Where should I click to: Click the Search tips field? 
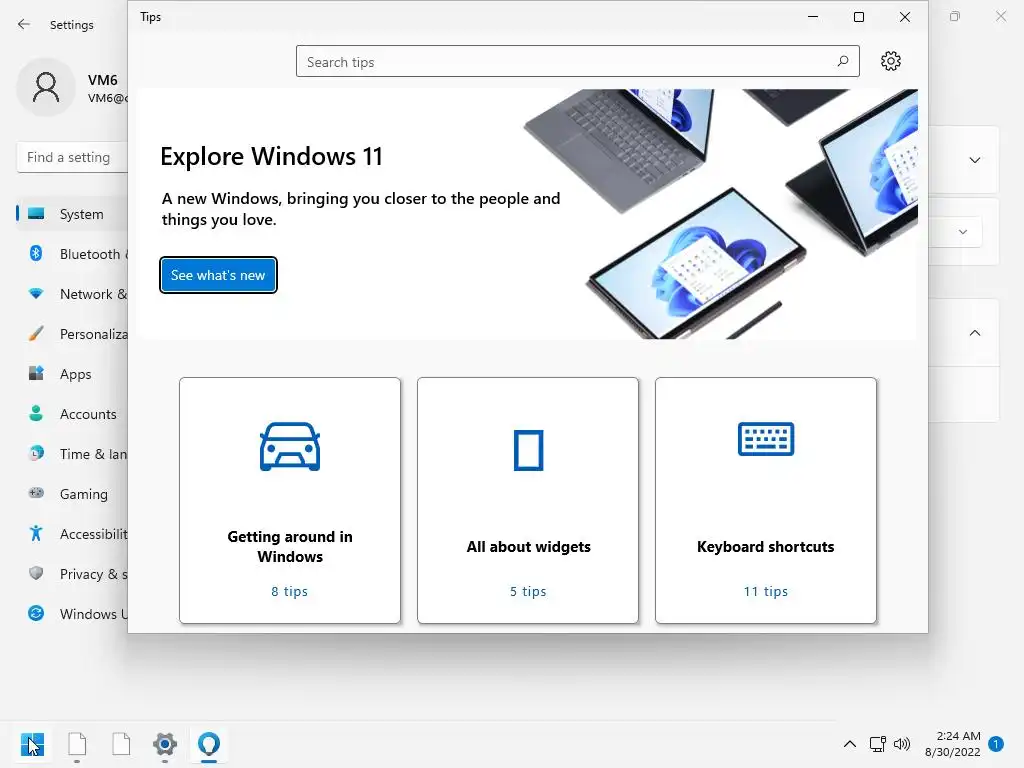(577, 61)
